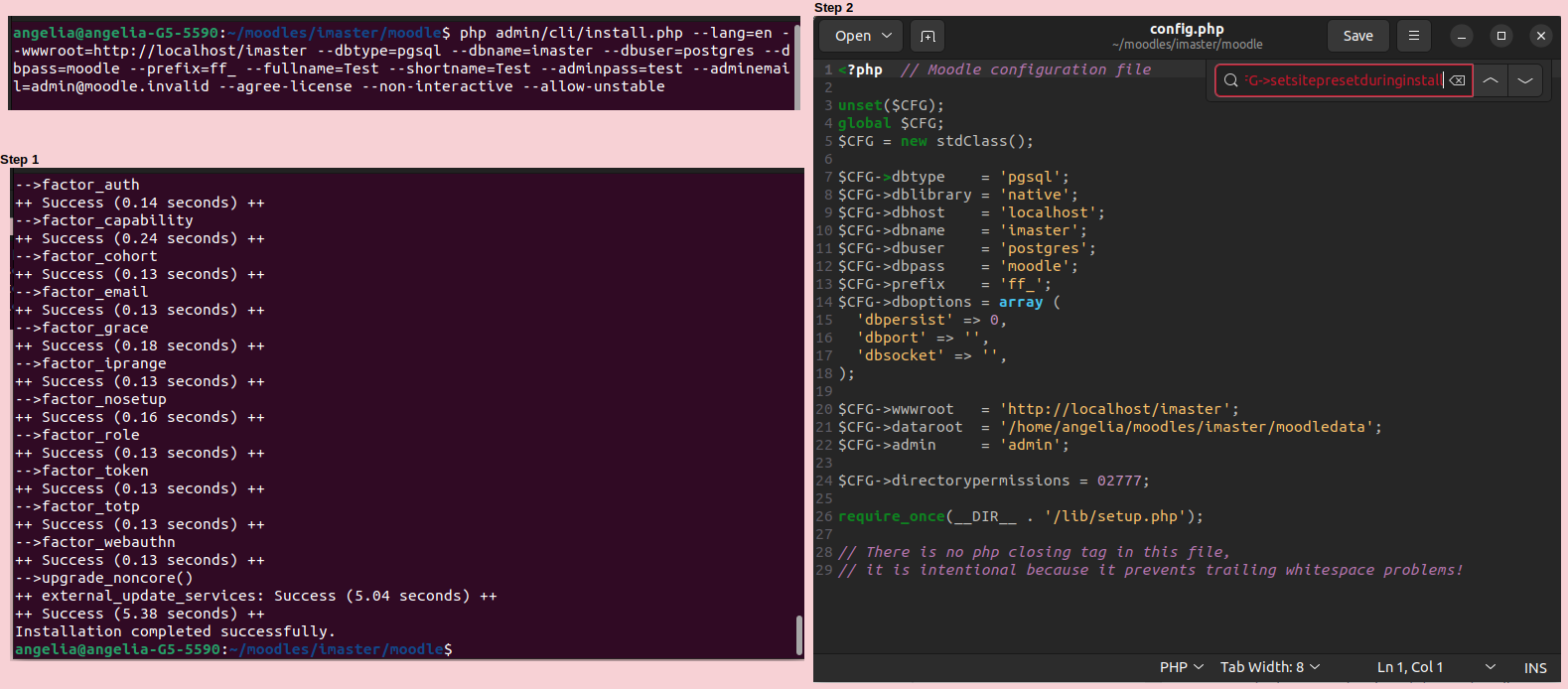Save config.php with the Save button

pos(1357,36)
